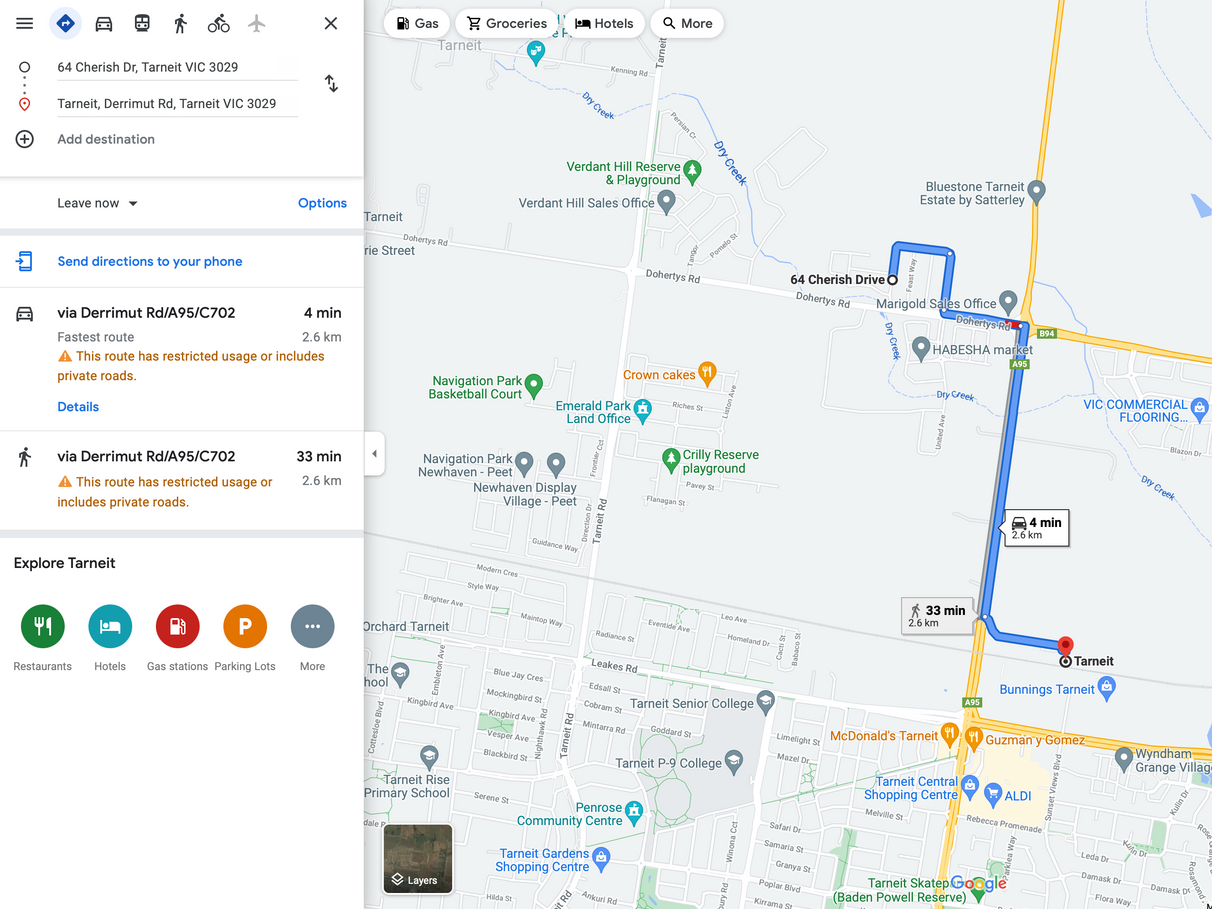Click the Restaurants explore icon

(x=43, y=627)
